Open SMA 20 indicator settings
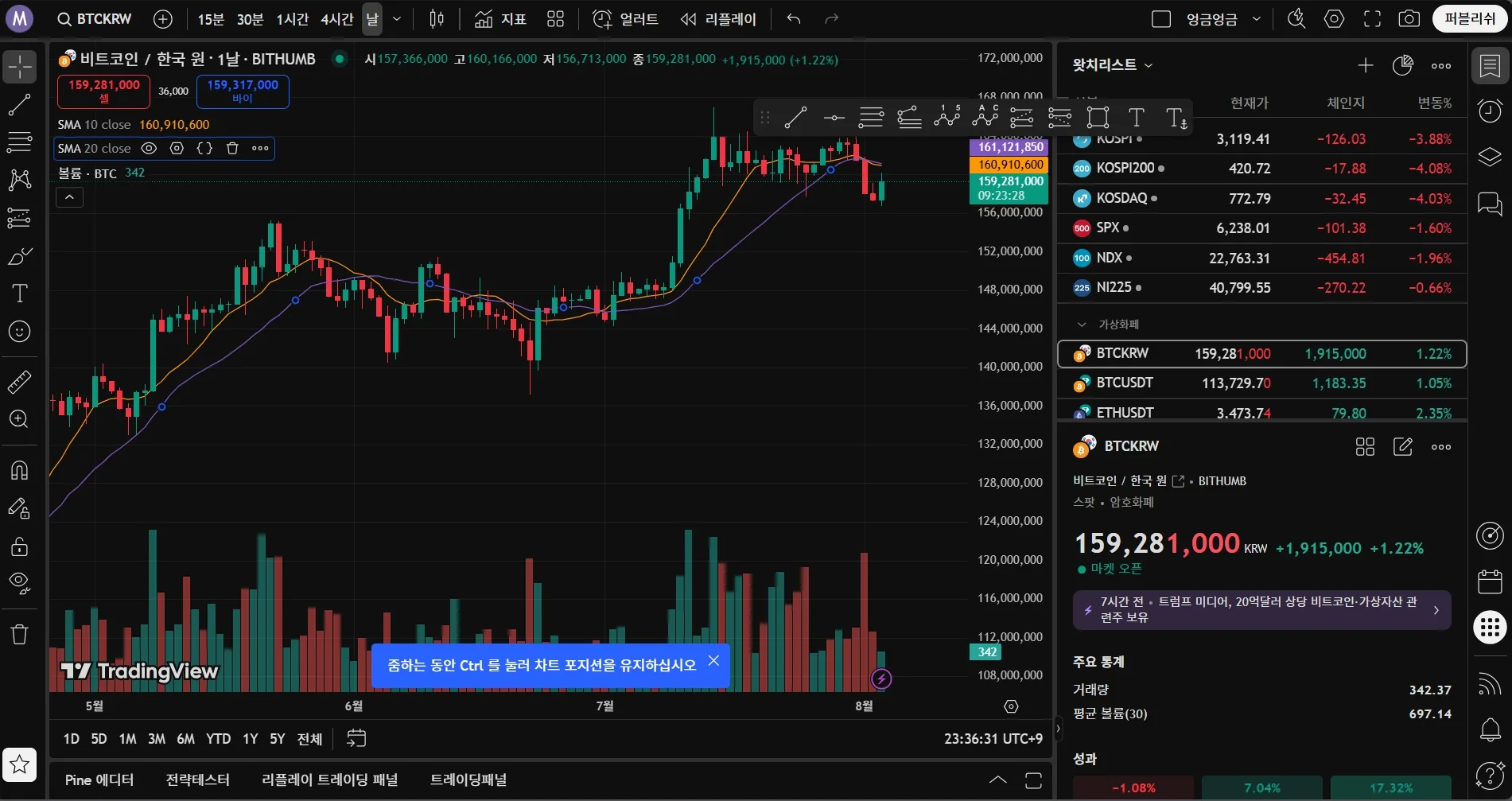The height and width of the screenshot is (801, 1512). [177, 148]
